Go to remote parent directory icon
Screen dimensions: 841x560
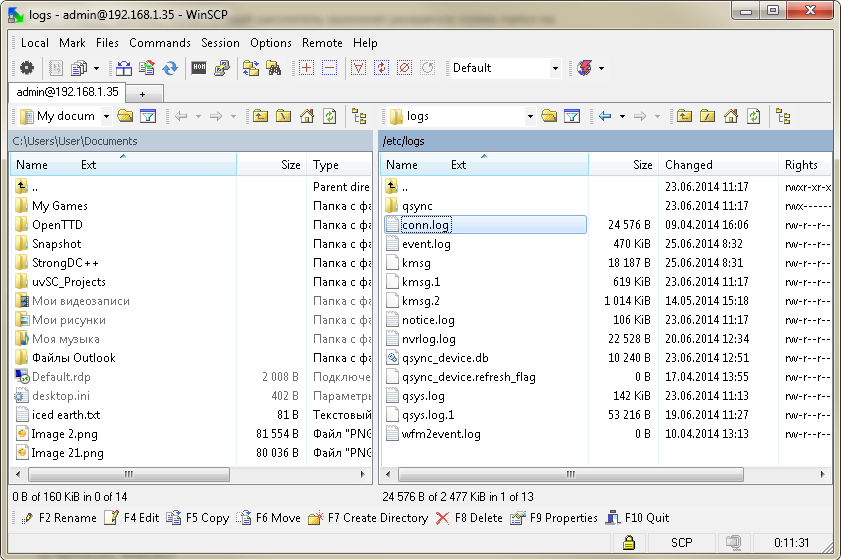(x=684, y=116)
